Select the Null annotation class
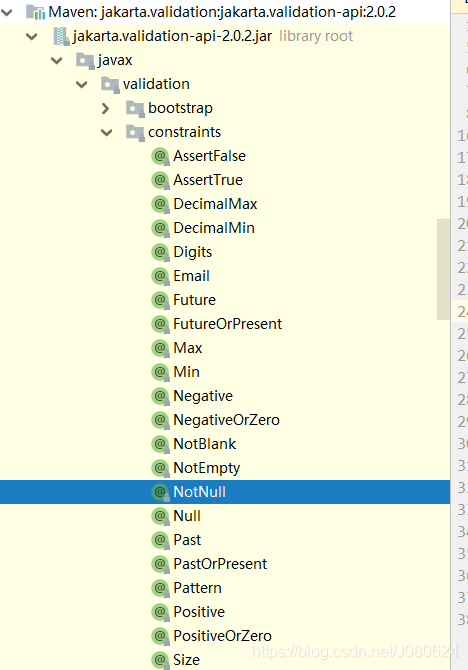 pyautogui.click(x=187, y=516)
